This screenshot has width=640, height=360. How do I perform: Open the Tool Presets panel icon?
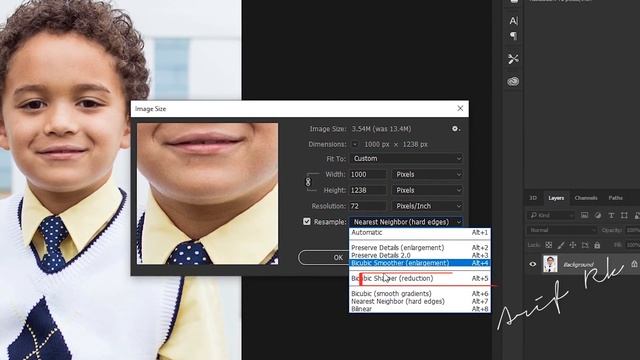513,59
